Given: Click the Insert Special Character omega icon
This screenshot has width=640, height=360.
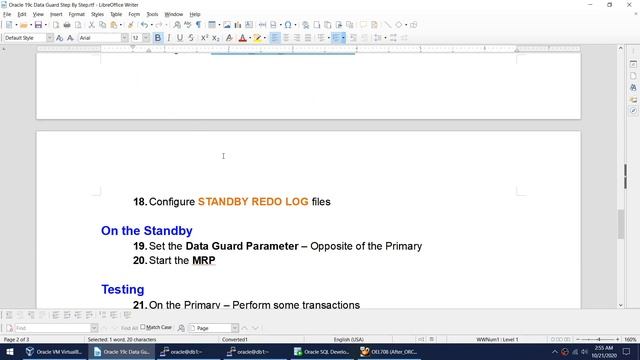Looking at the screenshot, I should click(288, 25).
